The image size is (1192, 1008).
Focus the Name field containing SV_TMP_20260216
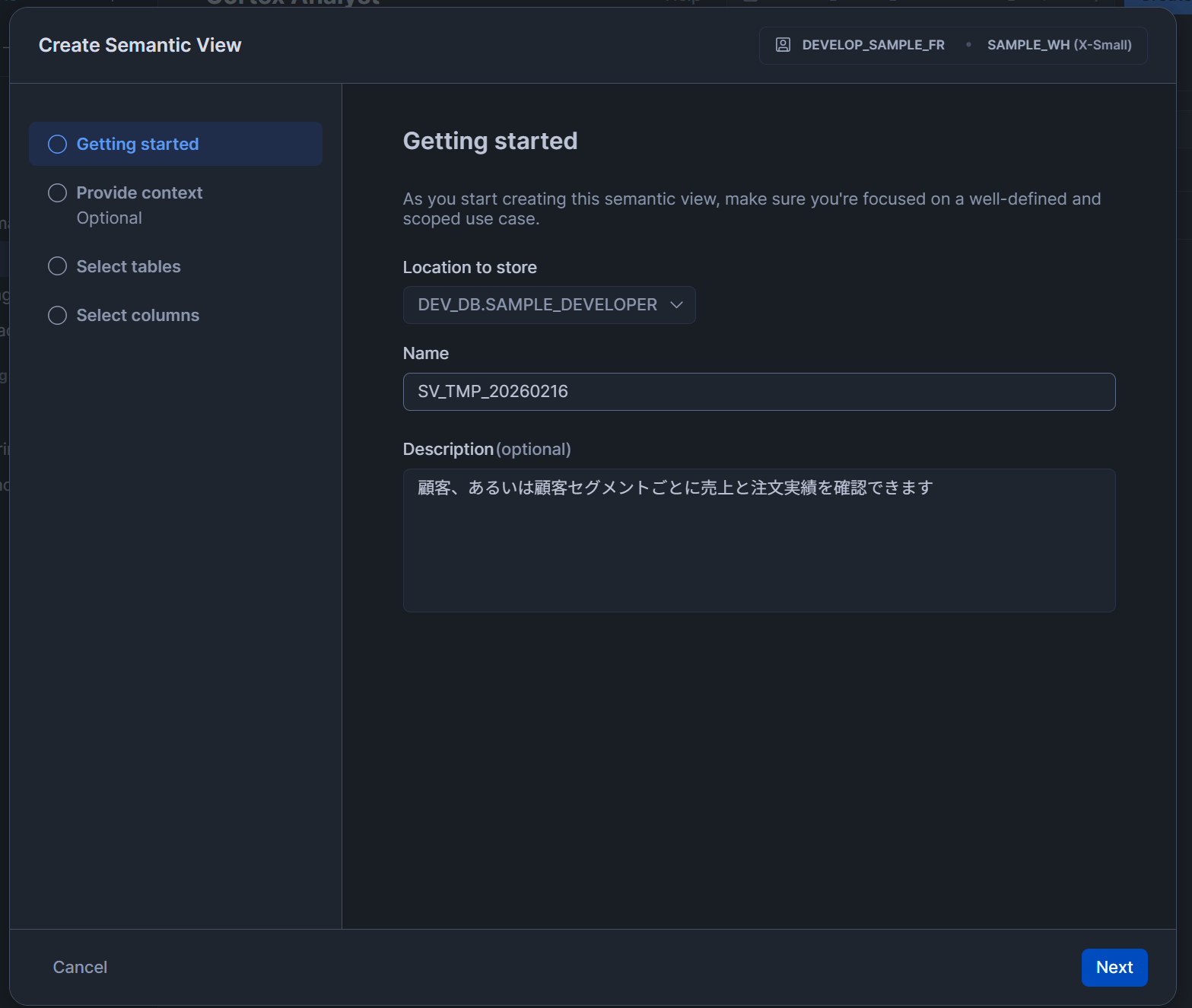(x=758, y=392)
